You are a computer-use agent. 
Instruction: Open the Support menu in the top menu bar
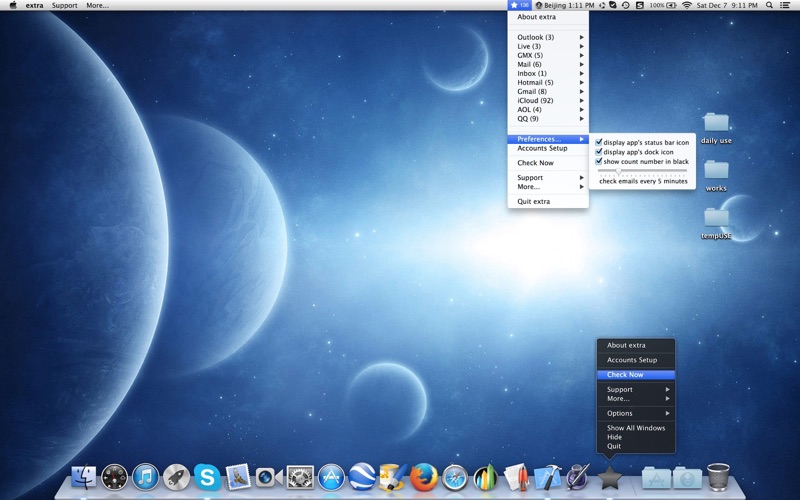point(64,5)
